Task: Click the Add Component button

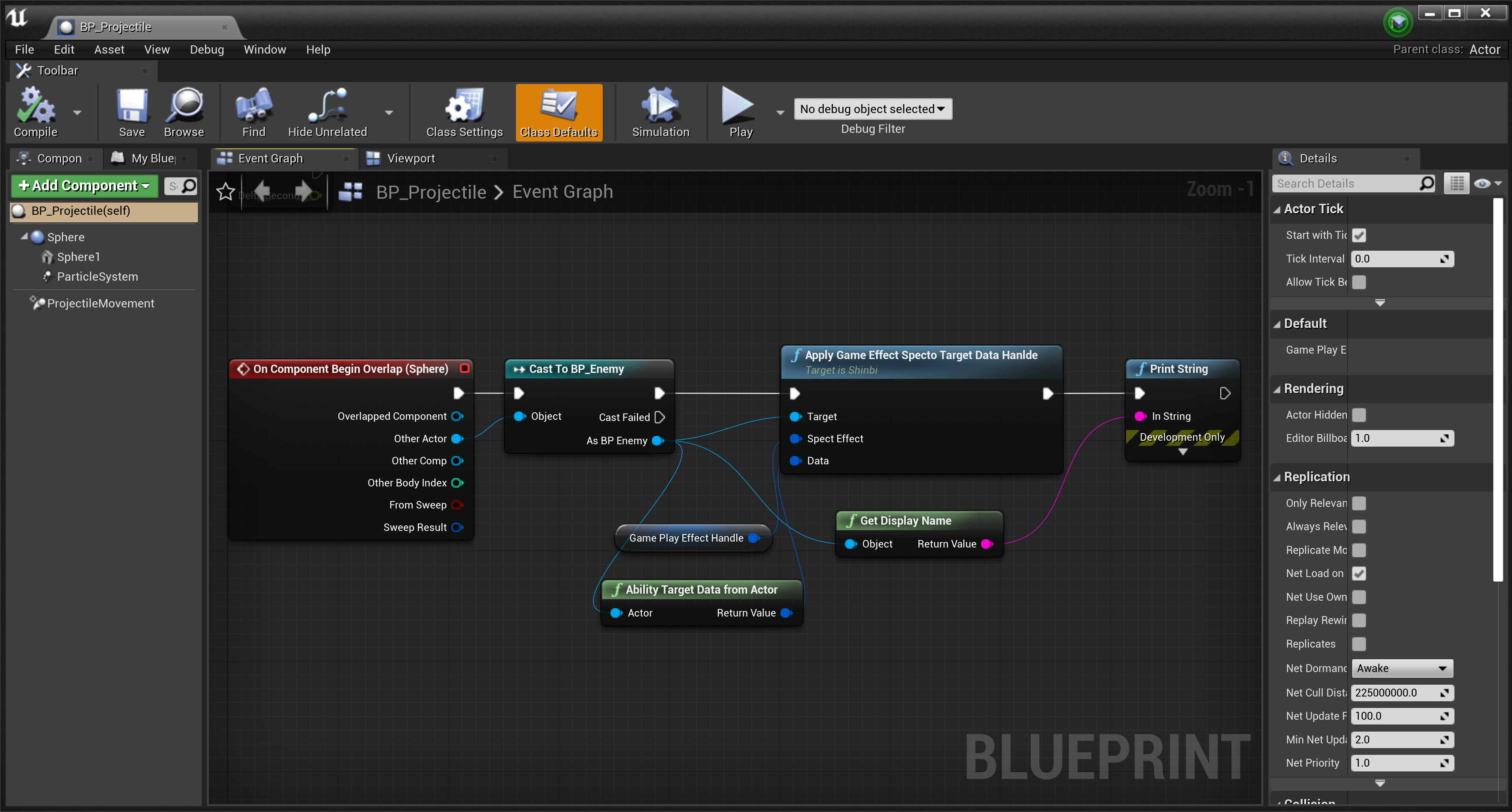Action: click(x=84, y=186)
